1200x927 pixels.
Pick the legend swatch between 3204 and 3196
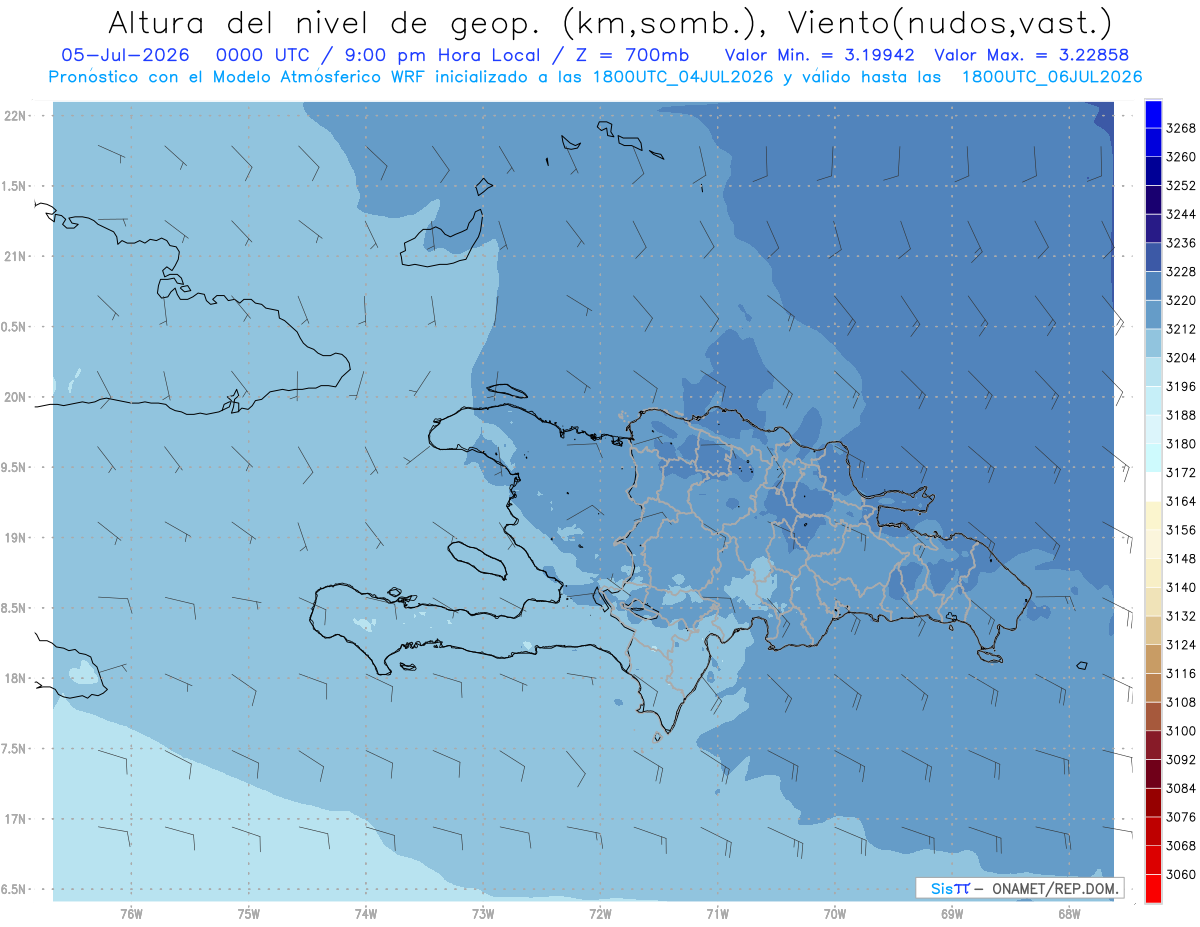pos(1153,372)
